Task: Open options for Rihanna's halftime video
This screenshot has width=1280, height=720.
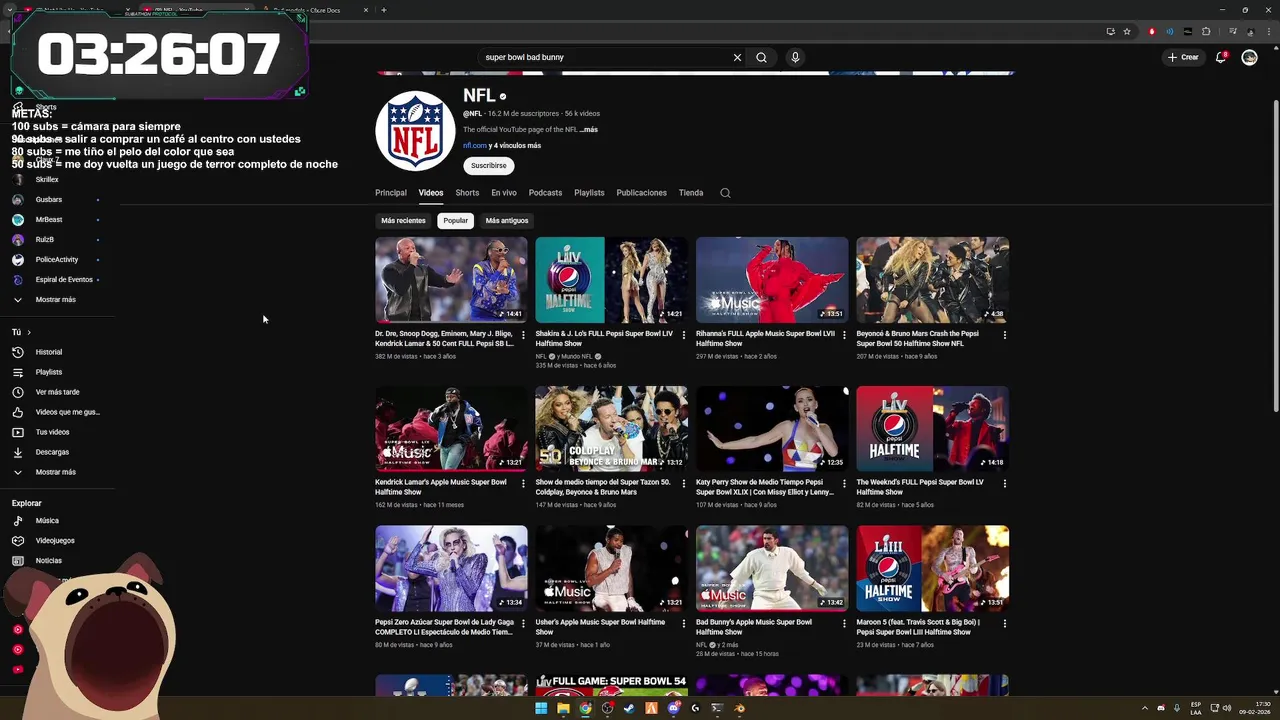Action: (844, 335)
